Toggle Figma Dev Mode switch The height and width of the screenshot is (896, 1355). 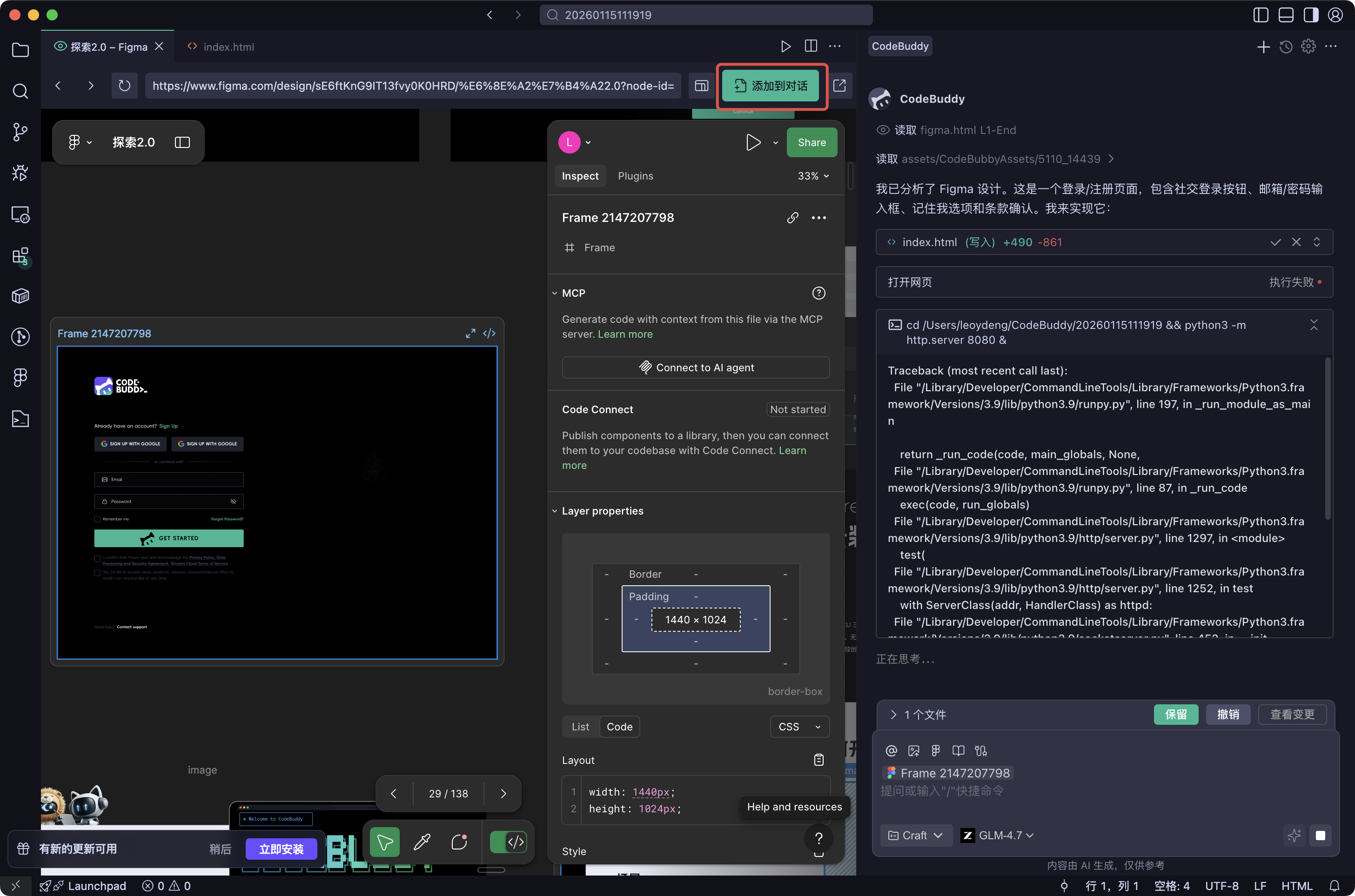tap(508, 842)
